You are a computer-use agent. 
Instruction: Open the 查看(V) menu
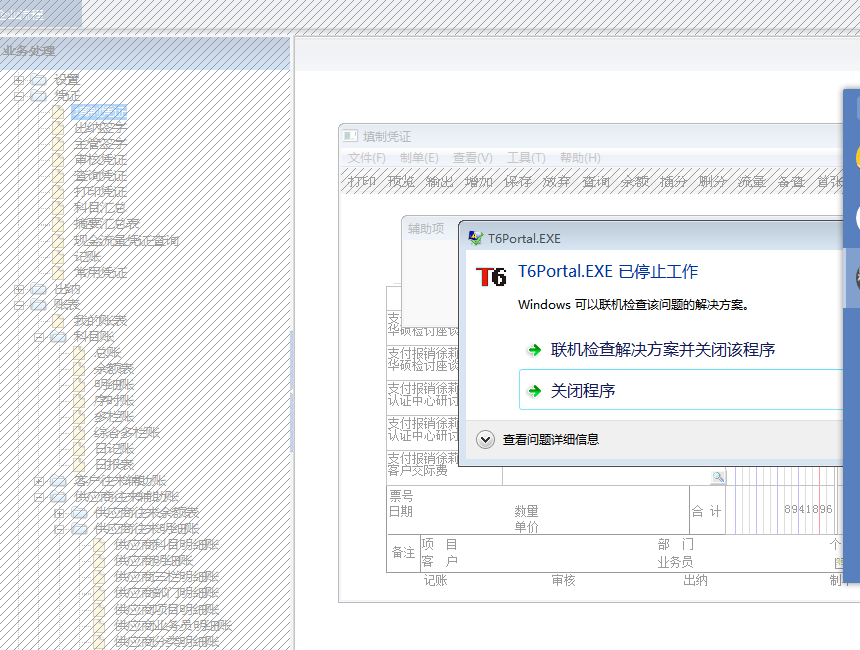[472, 158]
